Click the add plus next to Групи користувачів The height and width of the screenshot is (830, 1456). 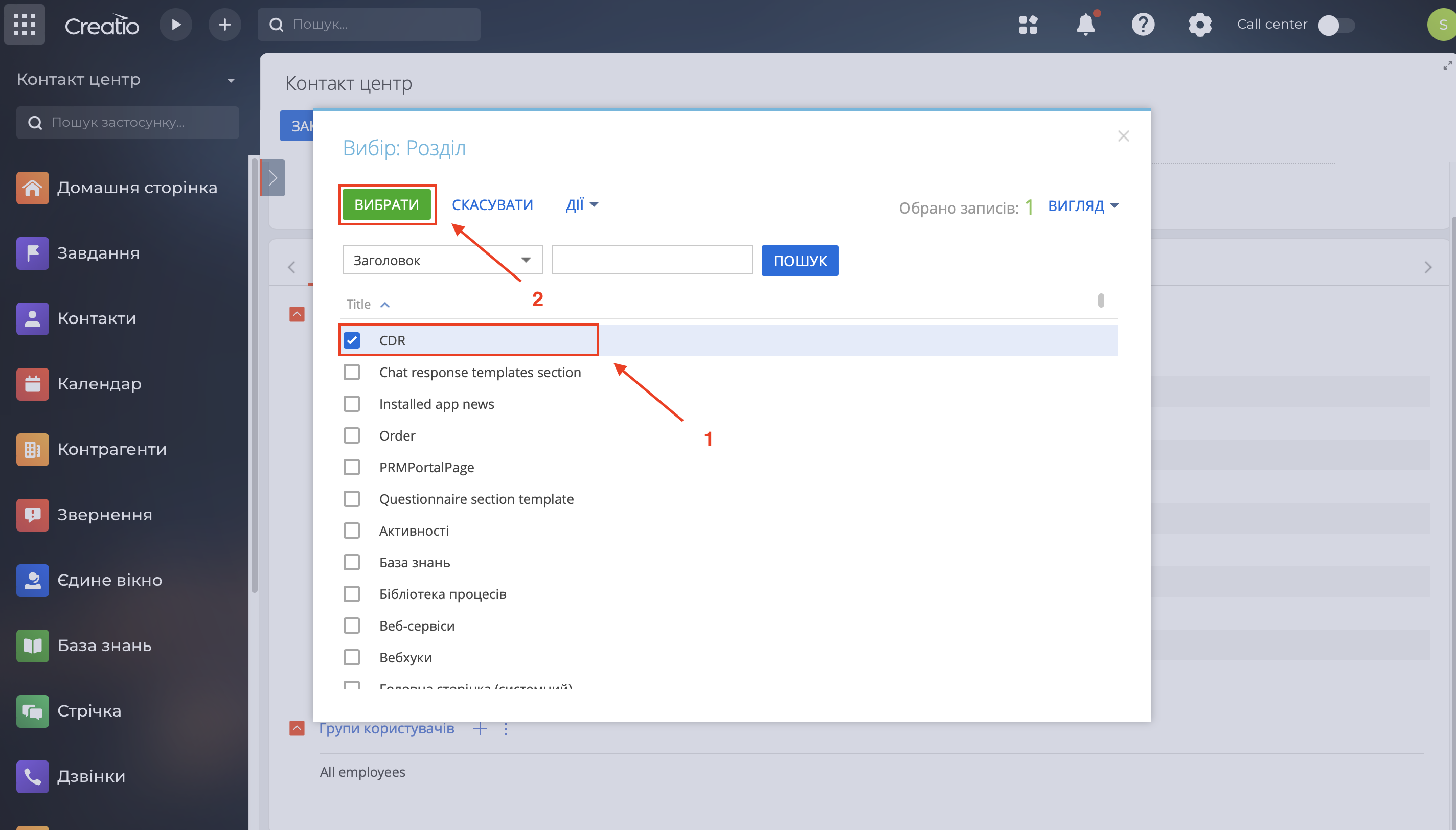pyautogui.click(x=480, y=728)
